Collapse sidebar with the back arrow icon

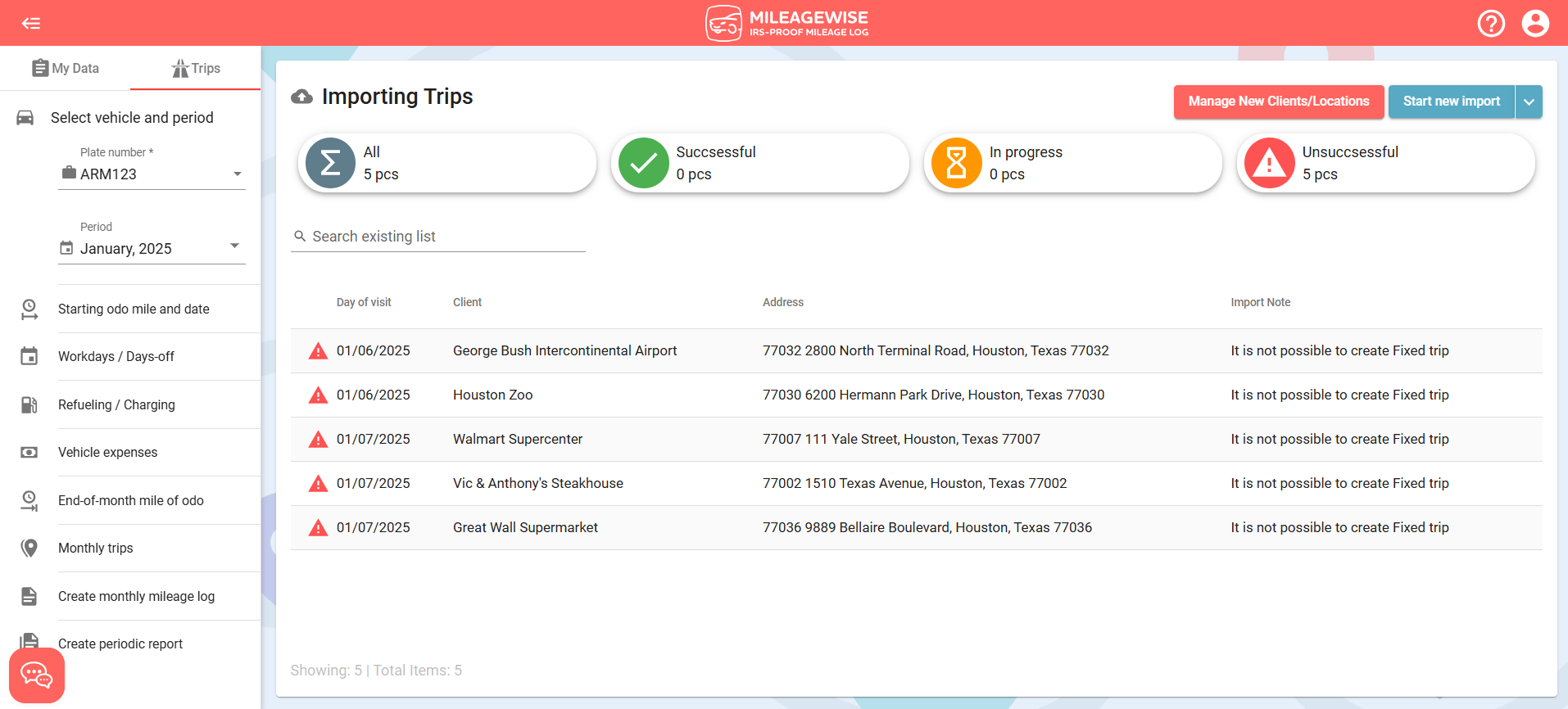pos(31,23)
